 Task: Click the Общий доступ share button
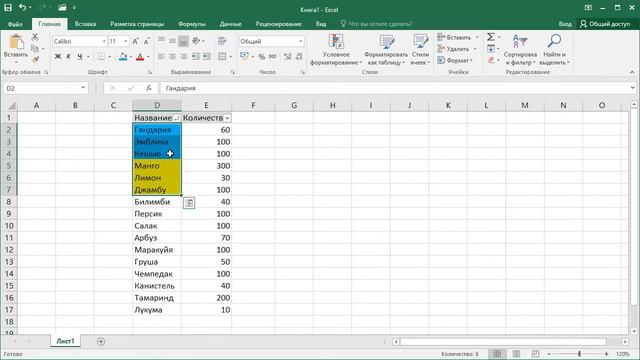click(605, 24)
